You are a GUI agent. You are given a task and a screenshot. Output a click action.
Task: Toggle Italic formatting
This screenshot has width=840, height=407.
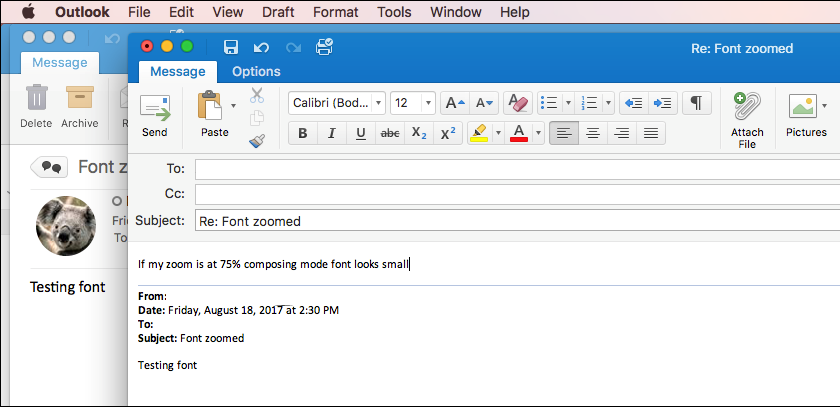click(332, 133)
